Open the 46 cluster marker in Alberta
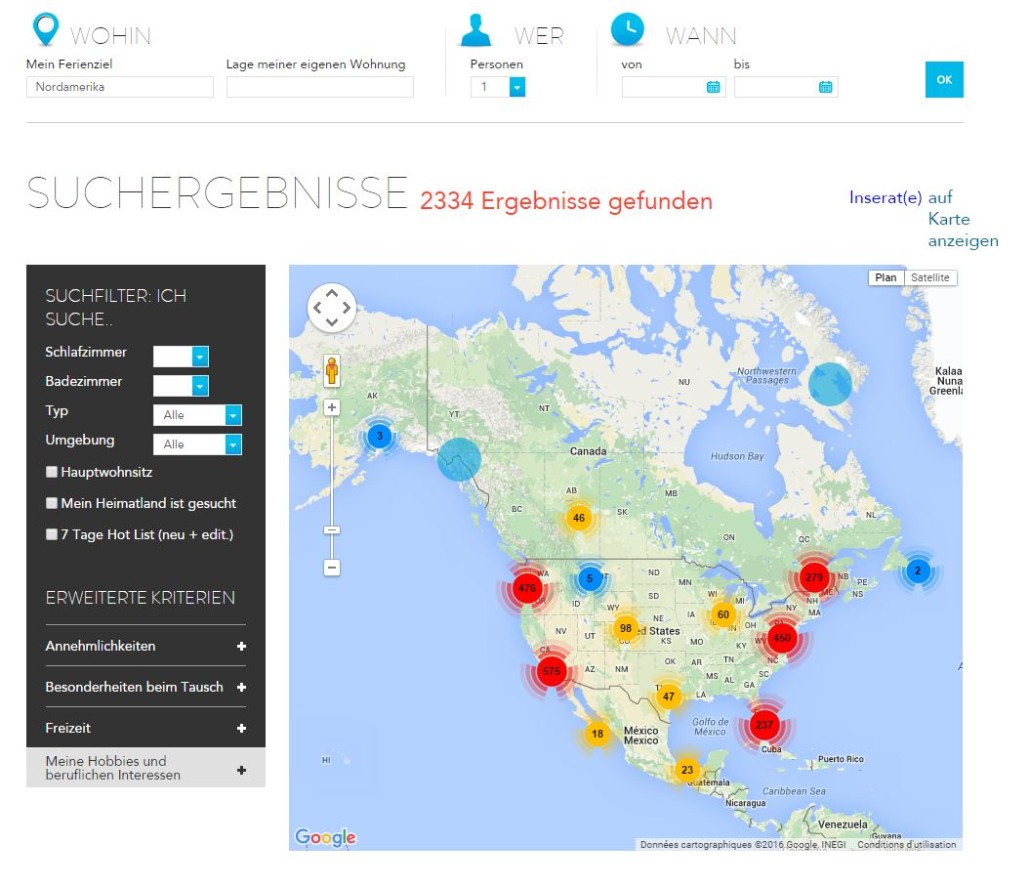Viewport: 1030px width, 886px height. (578, 518)
